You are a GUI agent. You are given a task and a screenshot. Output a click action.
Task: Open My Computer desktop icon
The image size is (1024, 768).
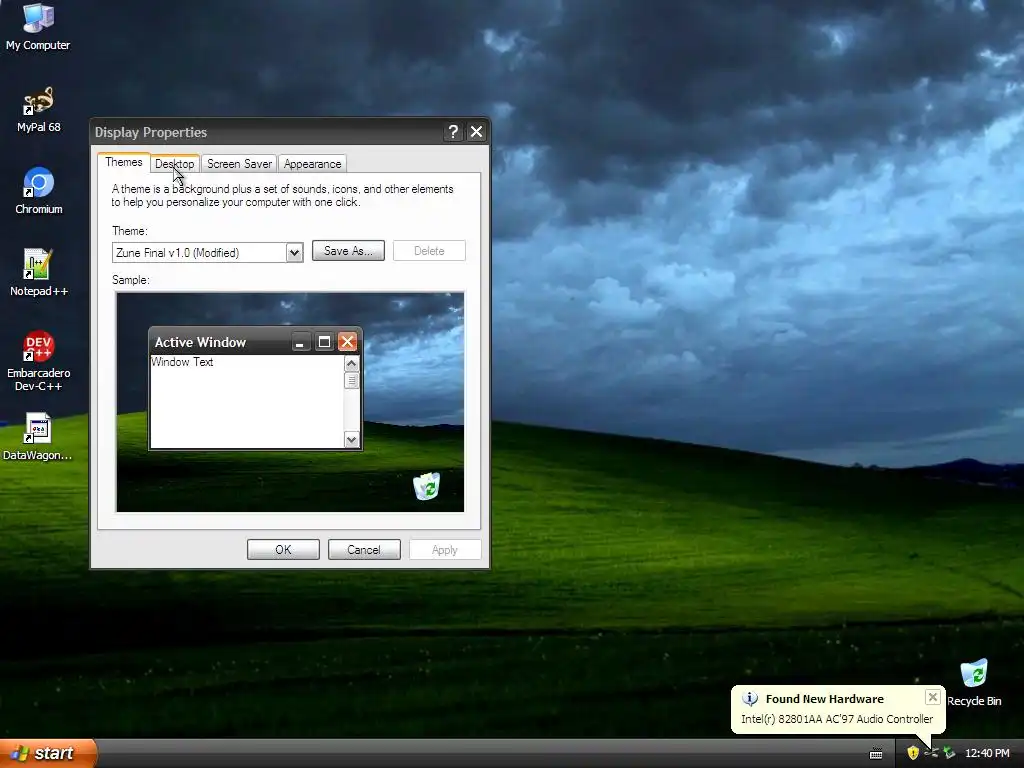(38, 26)
